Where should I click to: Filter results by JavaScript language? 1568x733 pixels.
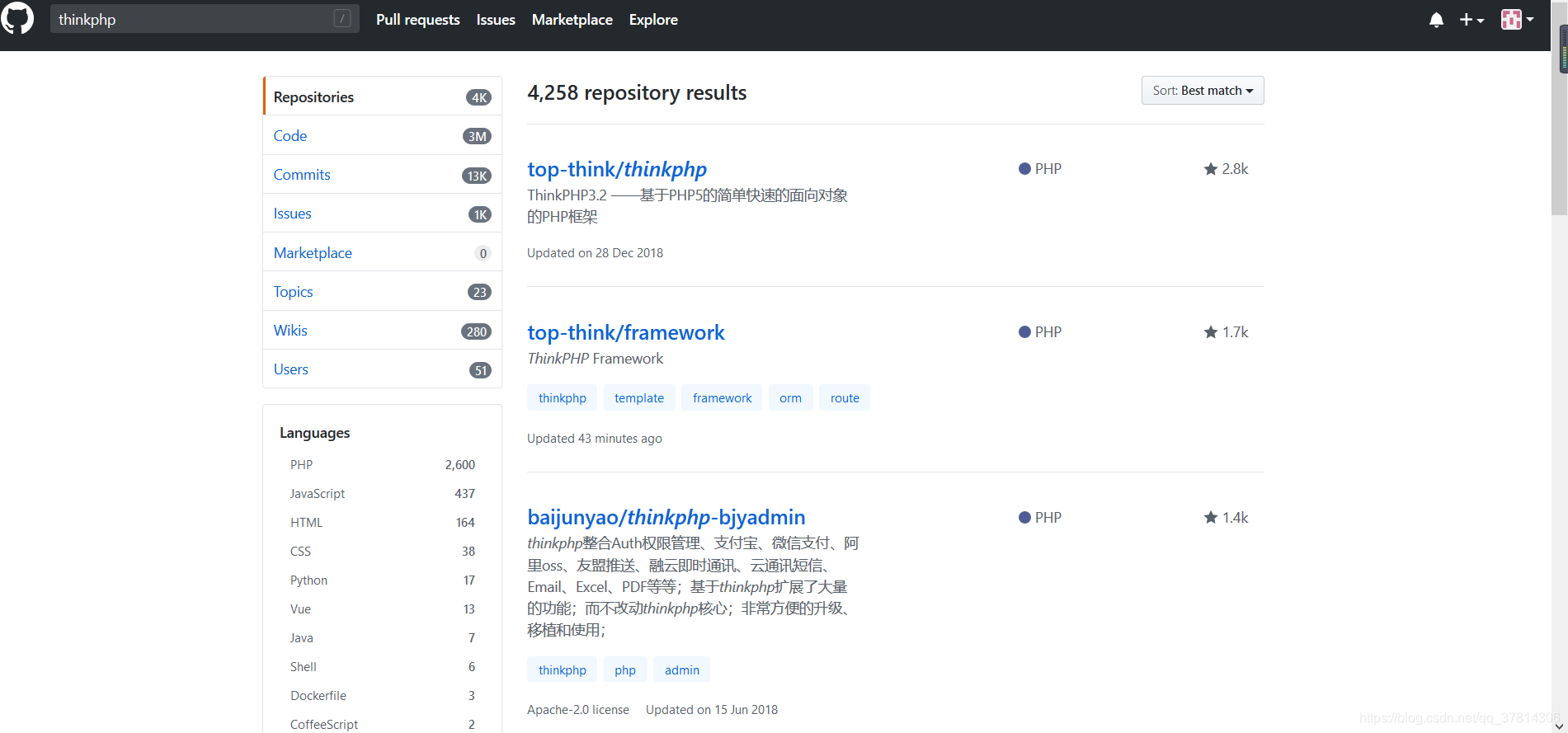[x=382, y=494]
